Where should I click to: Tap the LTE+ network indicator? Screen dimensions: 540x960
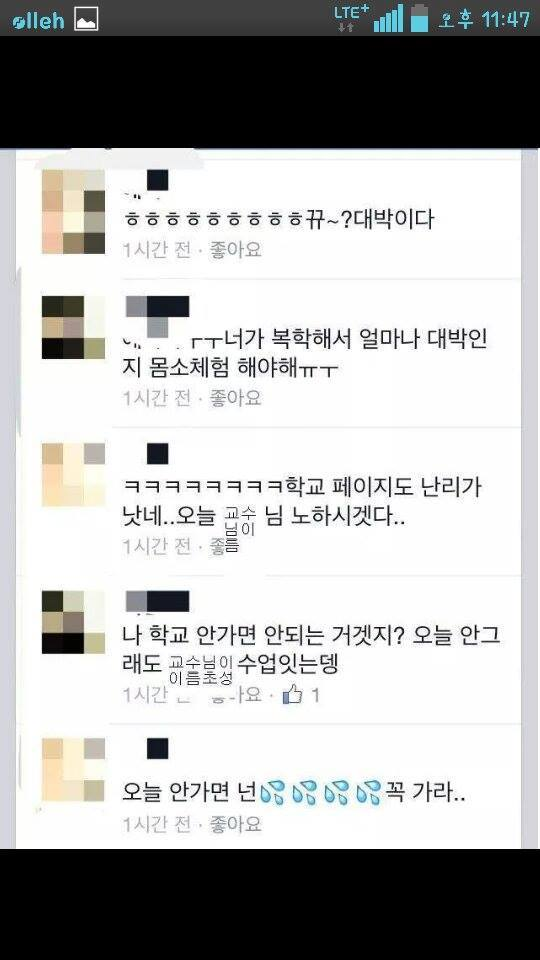coord(351,18)
